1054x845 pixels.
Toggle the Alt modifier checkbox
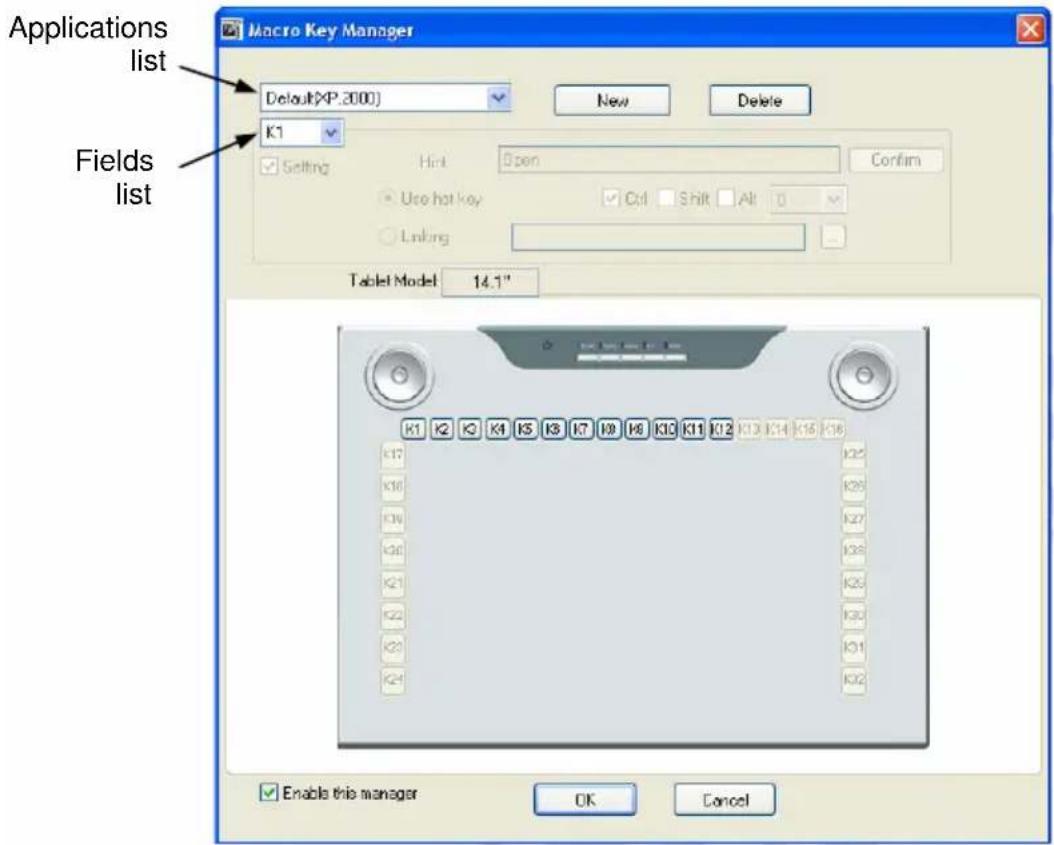coord(726,198)
